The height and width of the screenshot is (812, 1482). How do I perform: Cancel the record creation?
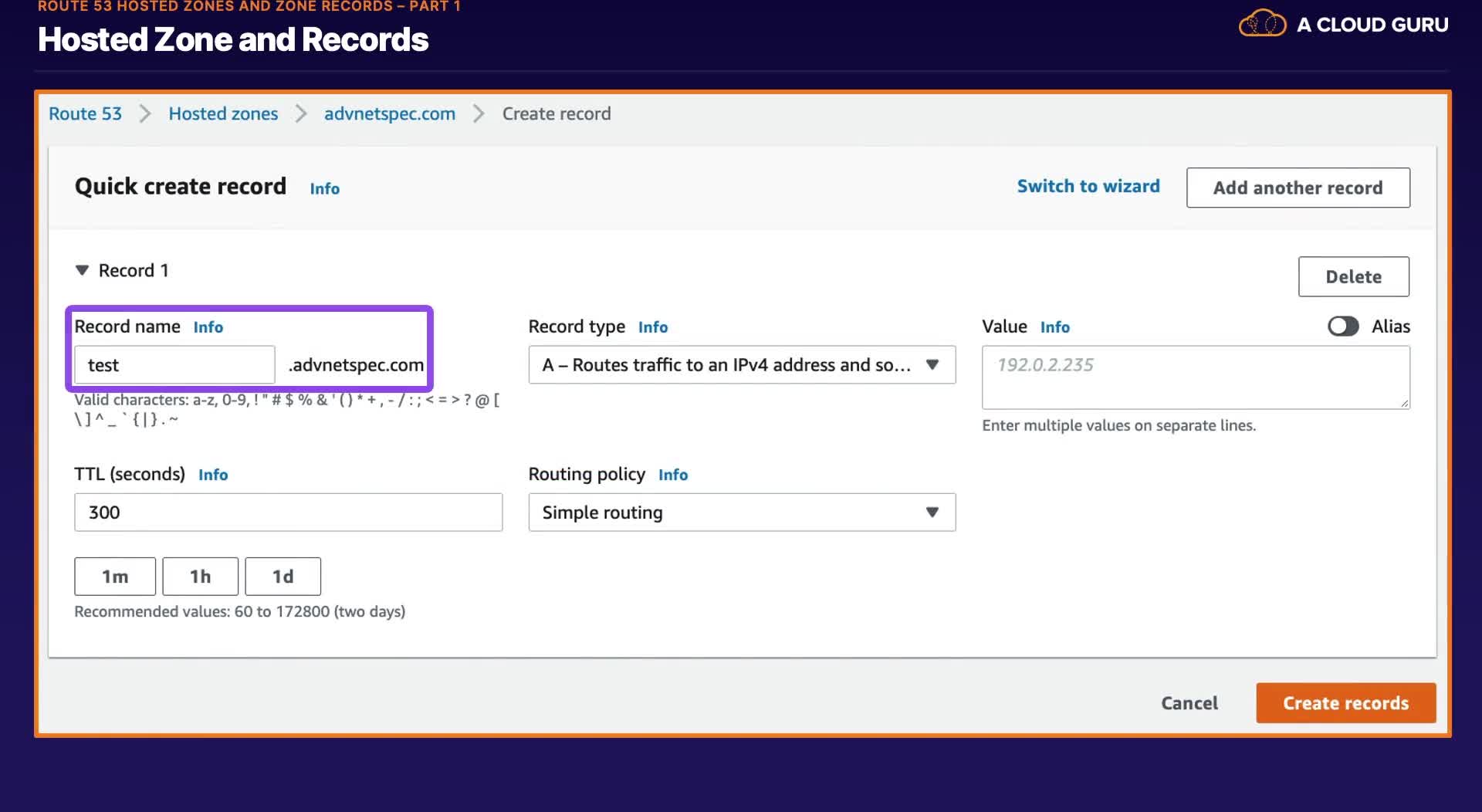tap(1189, 703)
